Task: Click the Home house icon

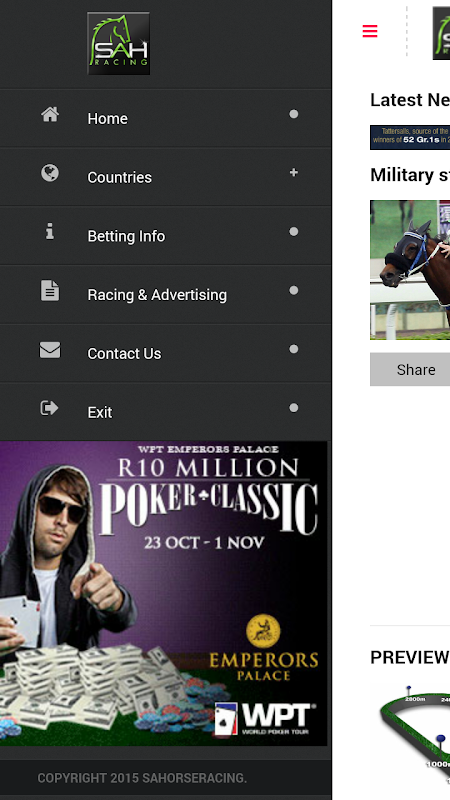Action: pyautogui.click(x=49, y=114)
